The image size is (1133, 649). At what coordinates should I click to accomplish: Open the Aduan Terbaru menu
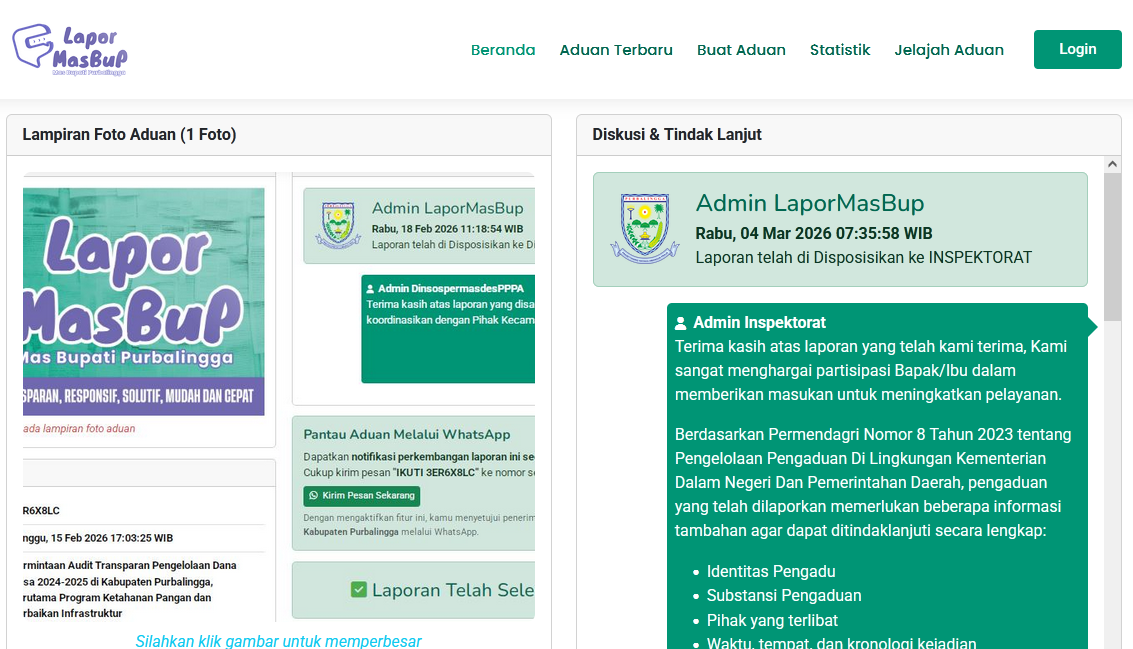tap(616, 50)
